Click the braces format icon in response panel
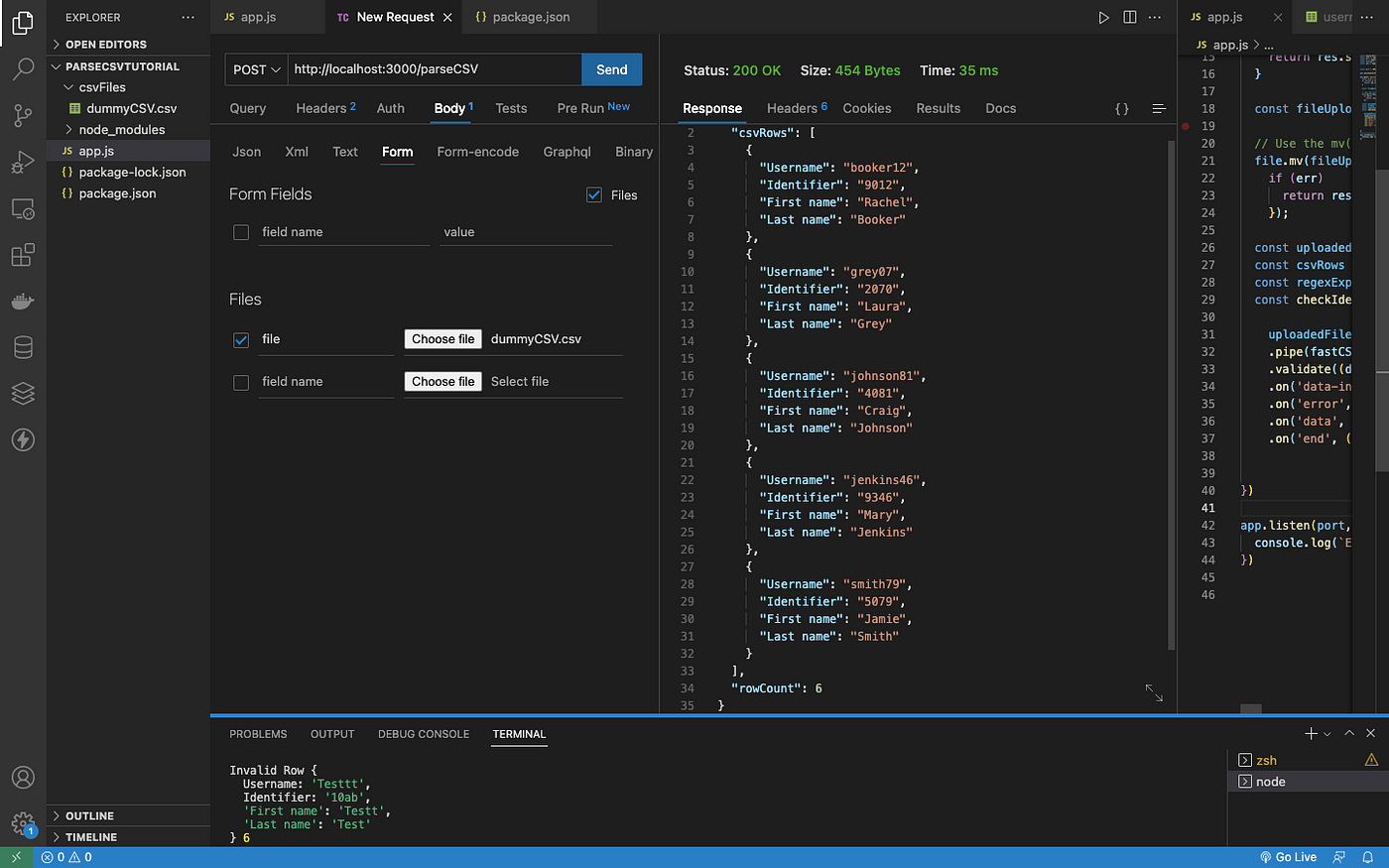Image resolution: width=1389 pixels, height=868 pixels. 1122,109
